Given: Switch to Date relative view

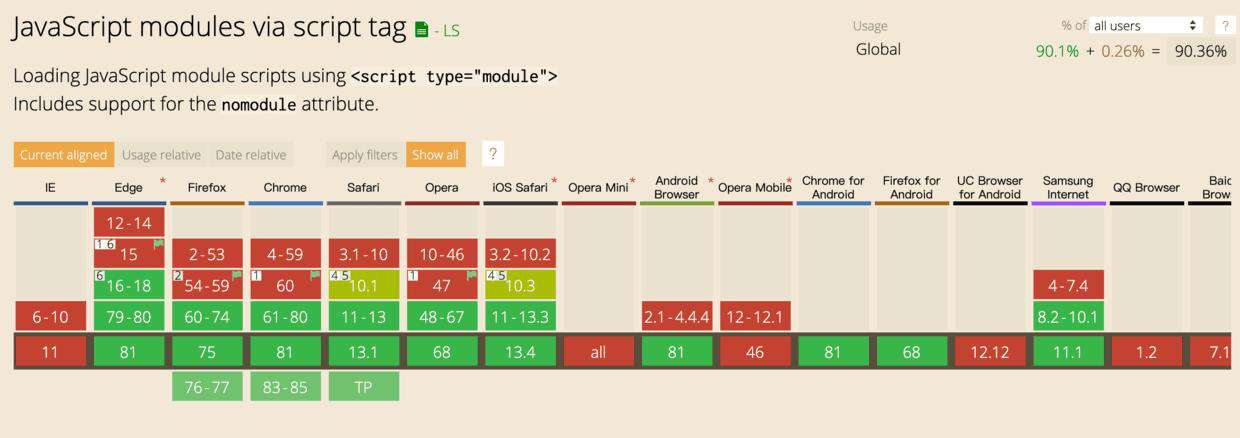Looking at the screenshot, I should pos(251,155).
